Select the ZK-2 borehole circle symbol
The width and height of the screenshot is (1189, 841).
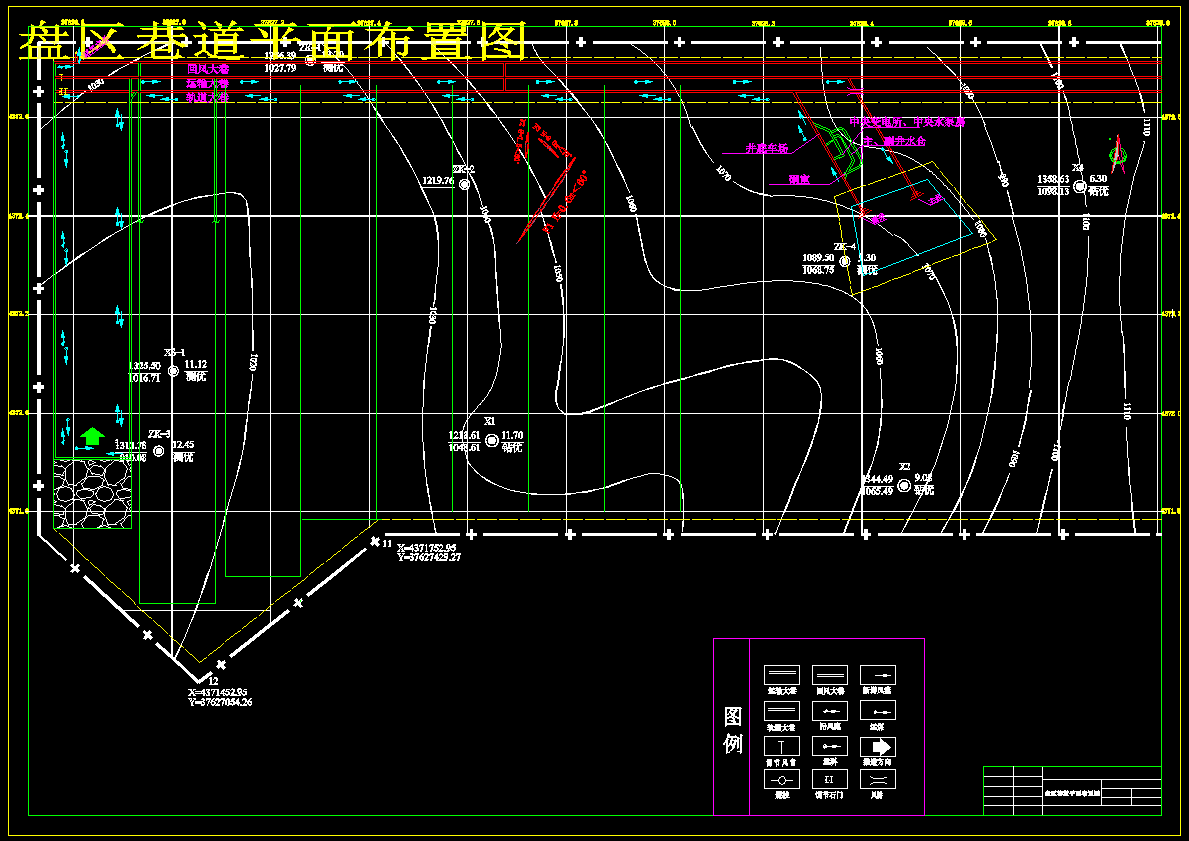coord(464,184)
